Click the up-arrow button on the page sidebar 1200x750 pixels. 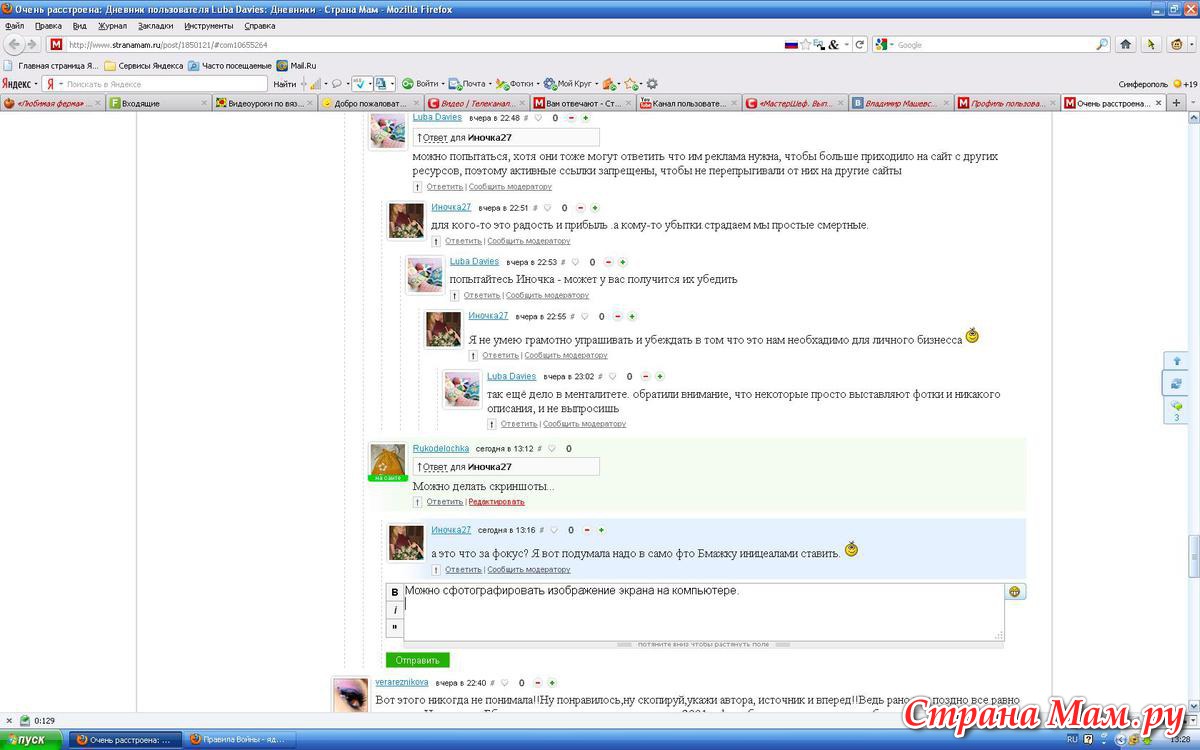pos(1176,360)
